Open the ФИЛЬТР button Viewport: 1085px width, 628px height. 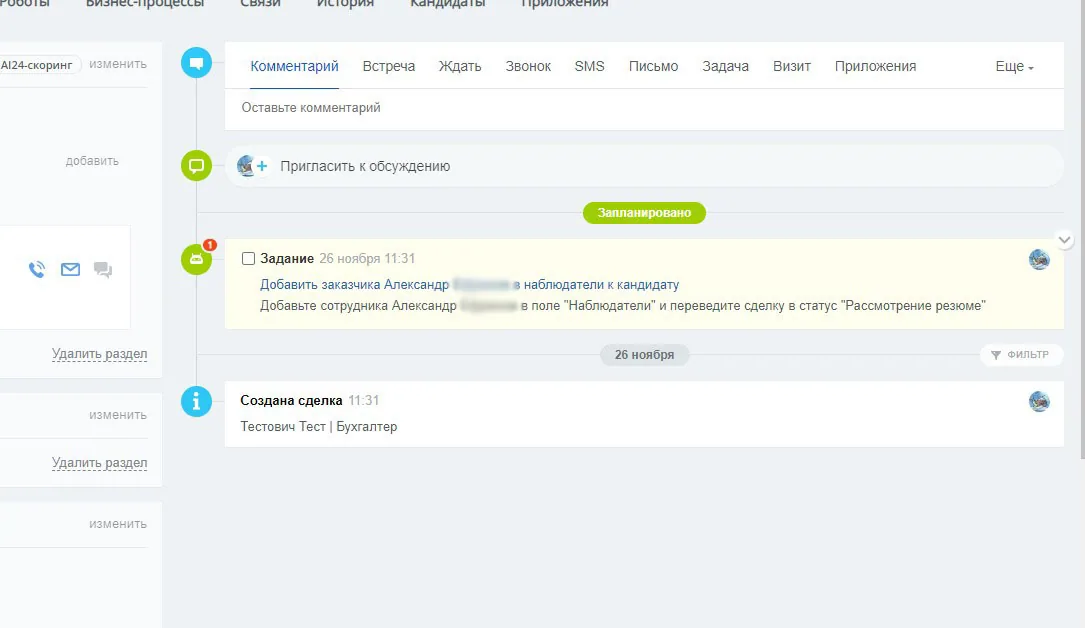click(1021, 355)
